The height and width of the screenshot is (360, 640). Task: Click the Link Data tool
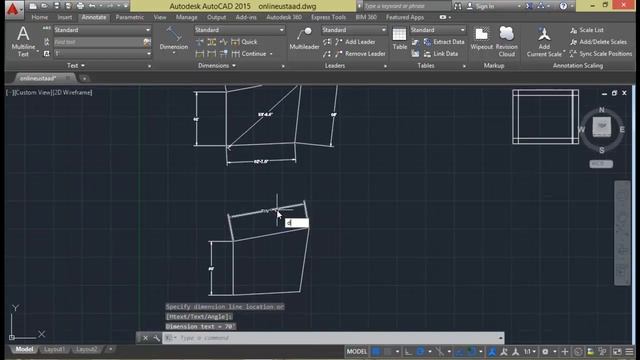click(440, 53)
